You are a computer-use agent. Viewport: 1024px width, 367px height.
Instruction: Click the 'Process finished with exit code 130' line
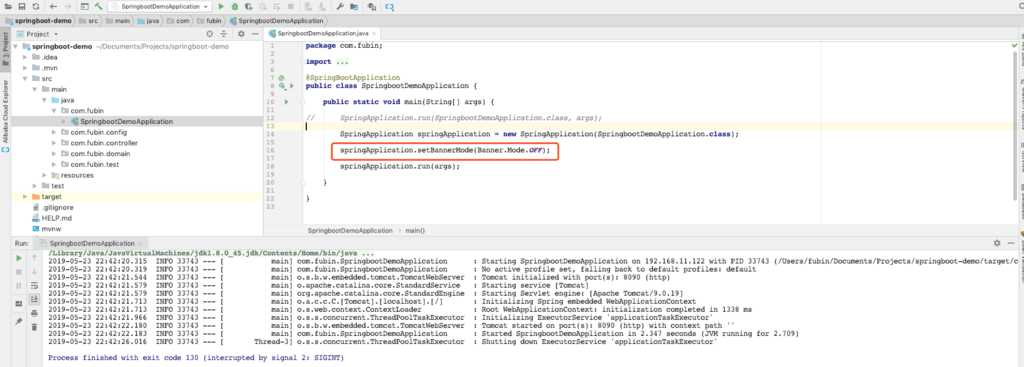pyautogui.click(x=196, y=358)
